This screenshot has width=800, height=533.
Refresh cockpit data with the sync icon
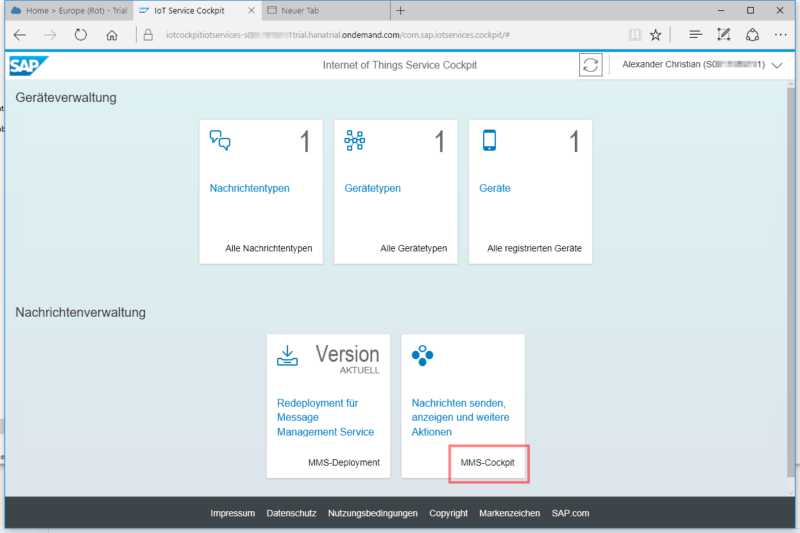[x=590, y=65]
